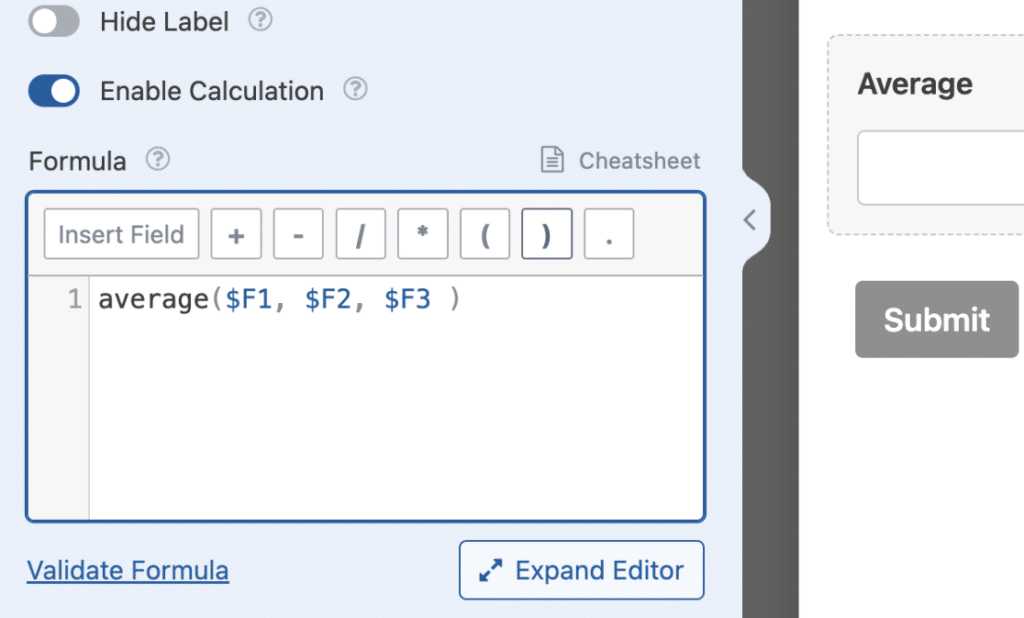The width and height of the screenshot is (1024, 618).
Task: Insert a decimal point from the toolbar
Action: coord(608,234)
